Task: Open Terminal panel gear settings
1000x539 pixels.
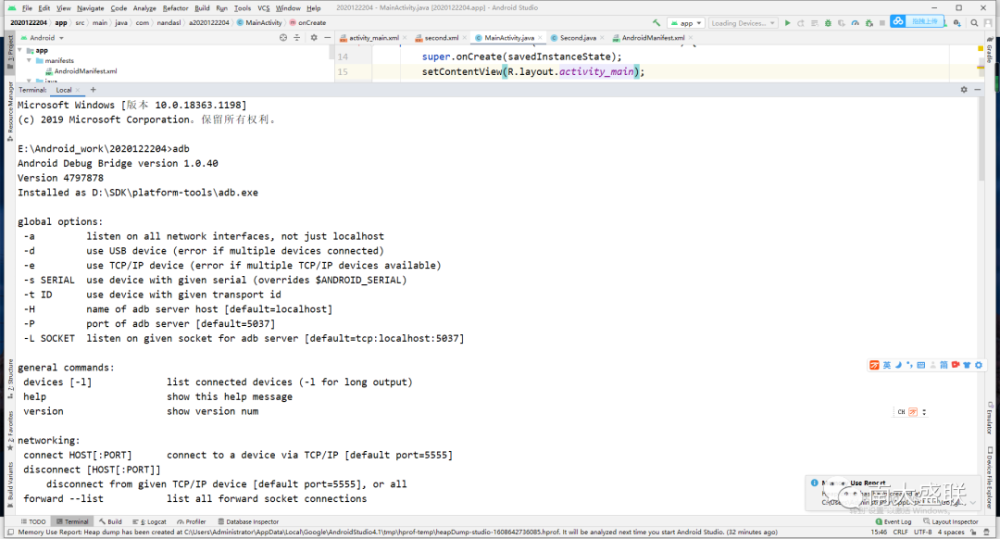Action: [x=964, y=90]
